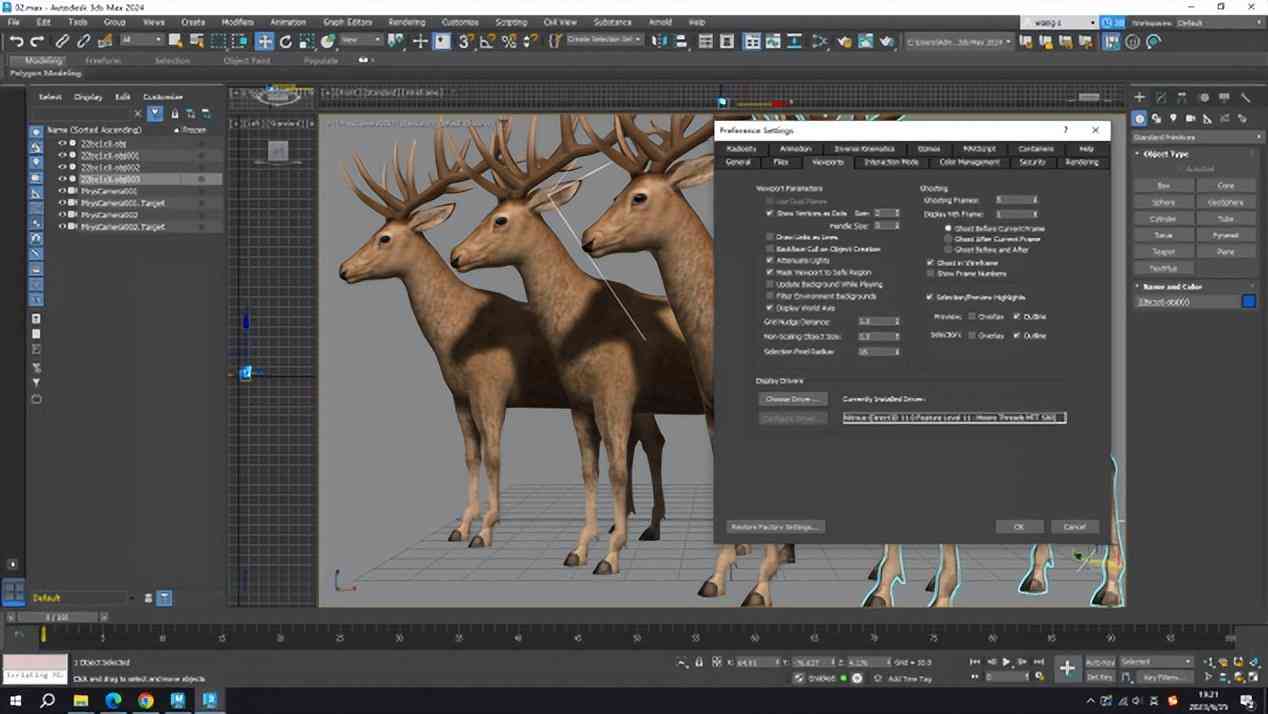Hide PhysCamera001 using its eye icon
1268x714 pixels.
tap(62, 191)
